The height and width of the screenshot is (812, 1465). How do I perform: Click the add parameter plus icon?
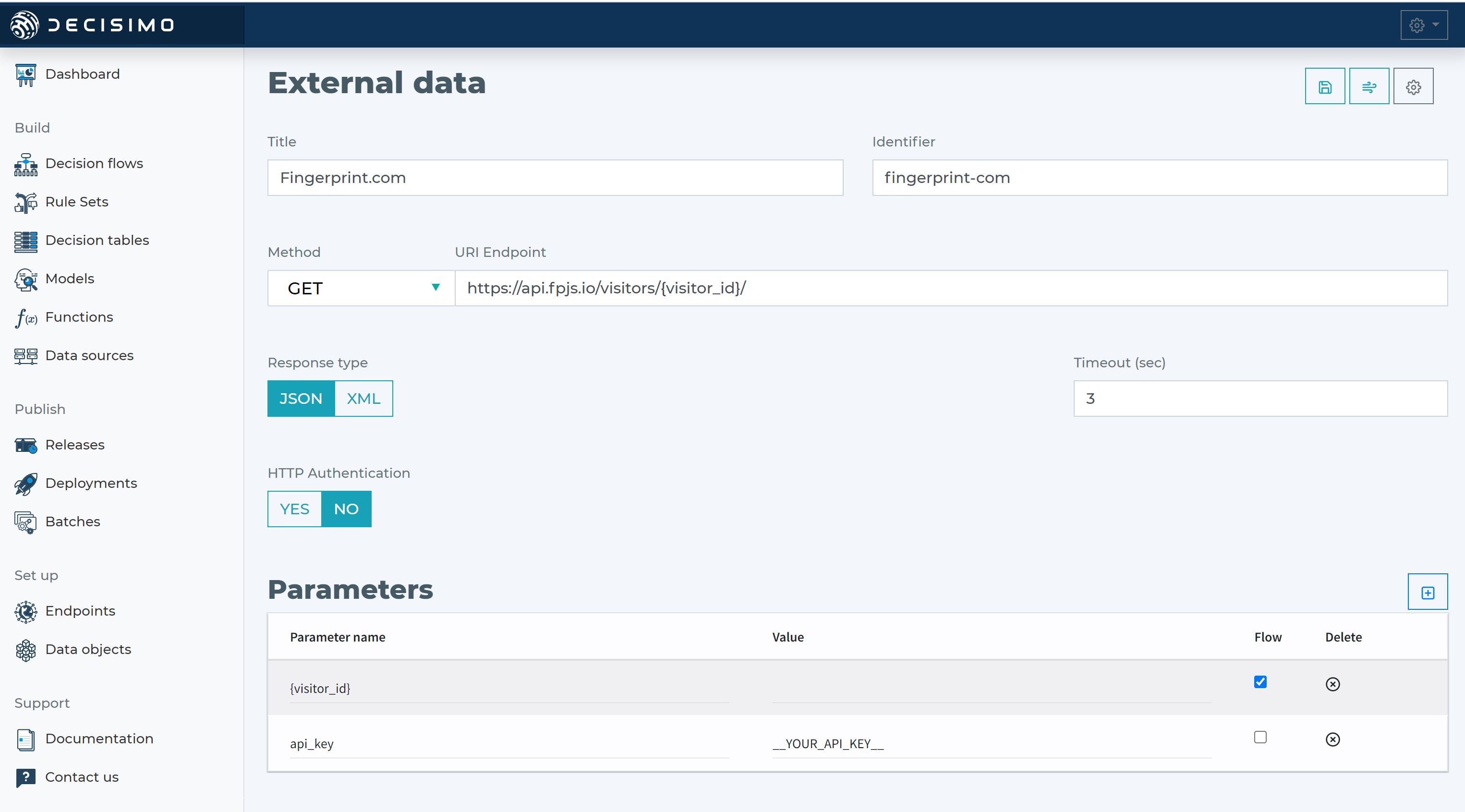1428,592
